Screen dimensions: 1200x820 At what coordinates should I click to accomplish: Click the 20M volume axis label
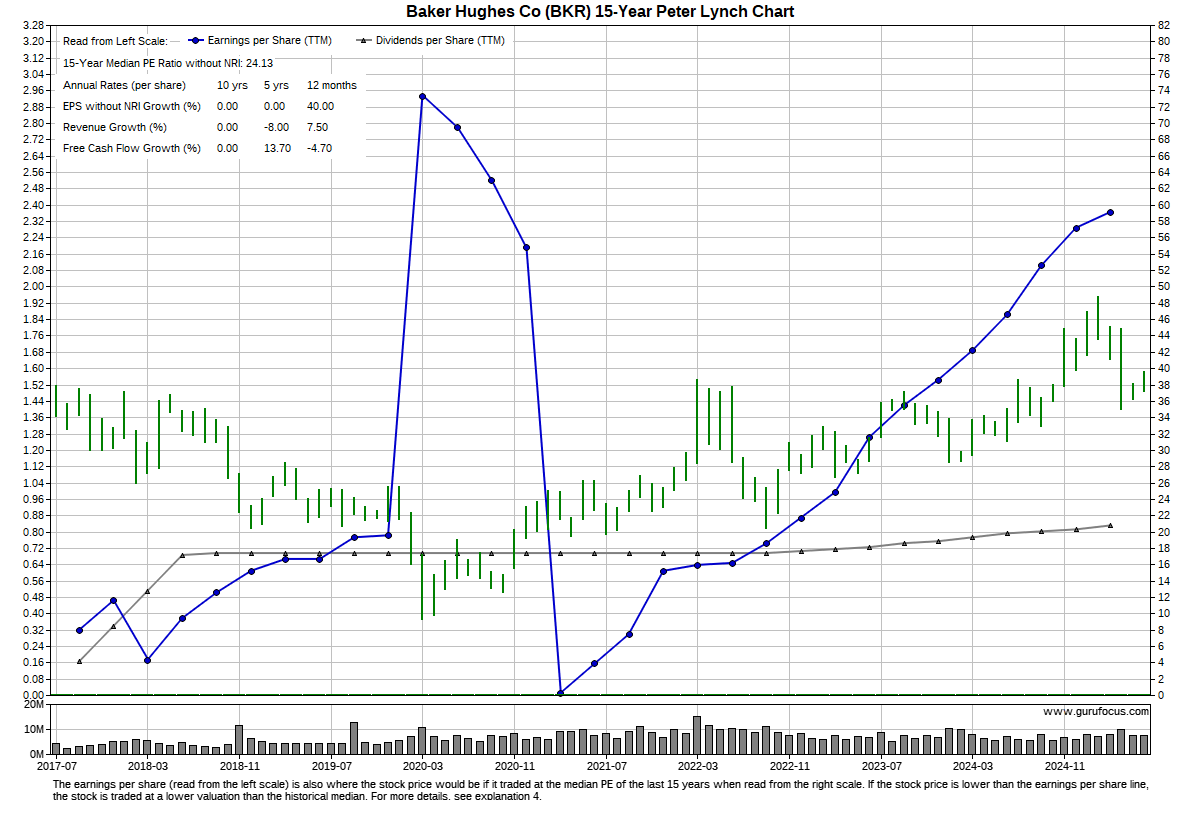[x=33, y=705]
